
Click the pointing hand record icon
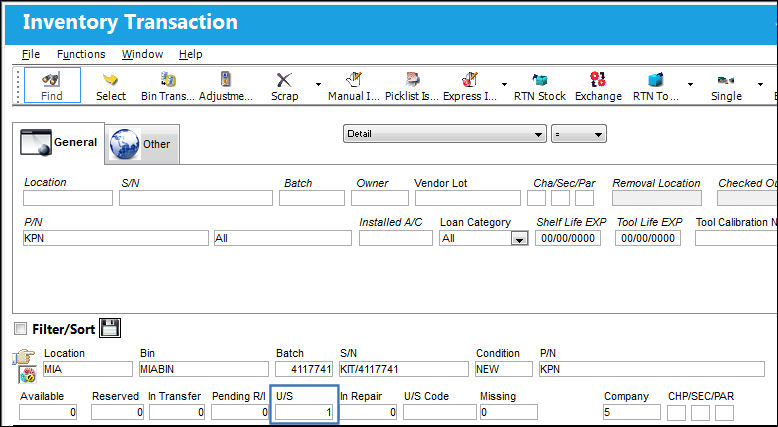(x=24, y=357)
